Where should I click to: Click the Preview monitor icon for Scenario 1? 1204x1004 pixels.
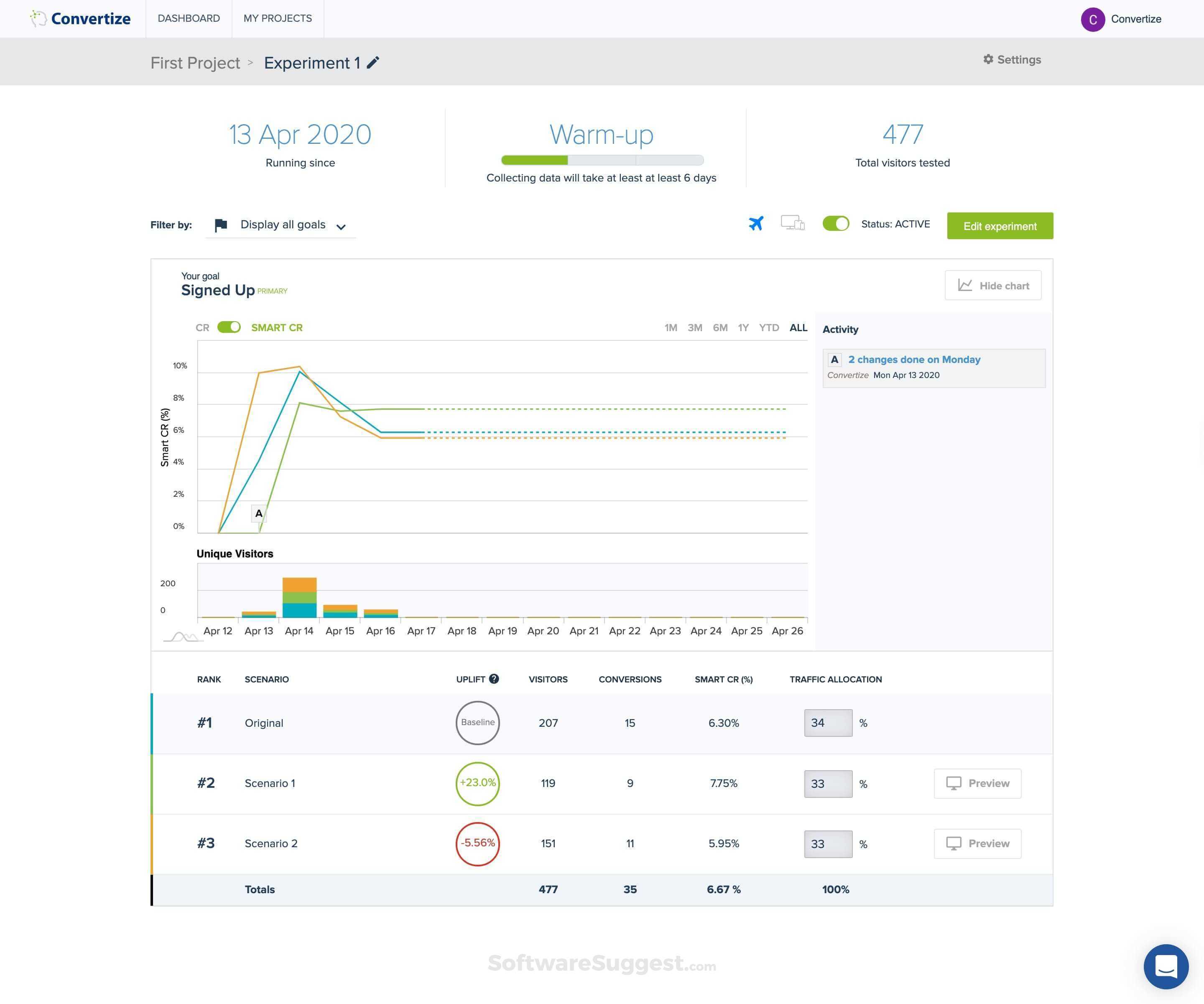[954, 783]
